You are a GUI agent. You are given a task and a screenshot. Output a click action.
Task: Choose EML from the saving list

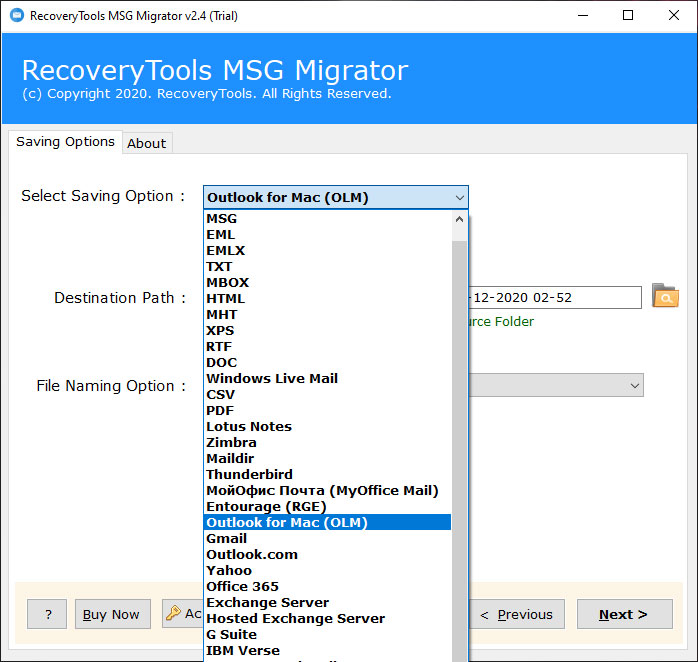(x=327, y=235)
